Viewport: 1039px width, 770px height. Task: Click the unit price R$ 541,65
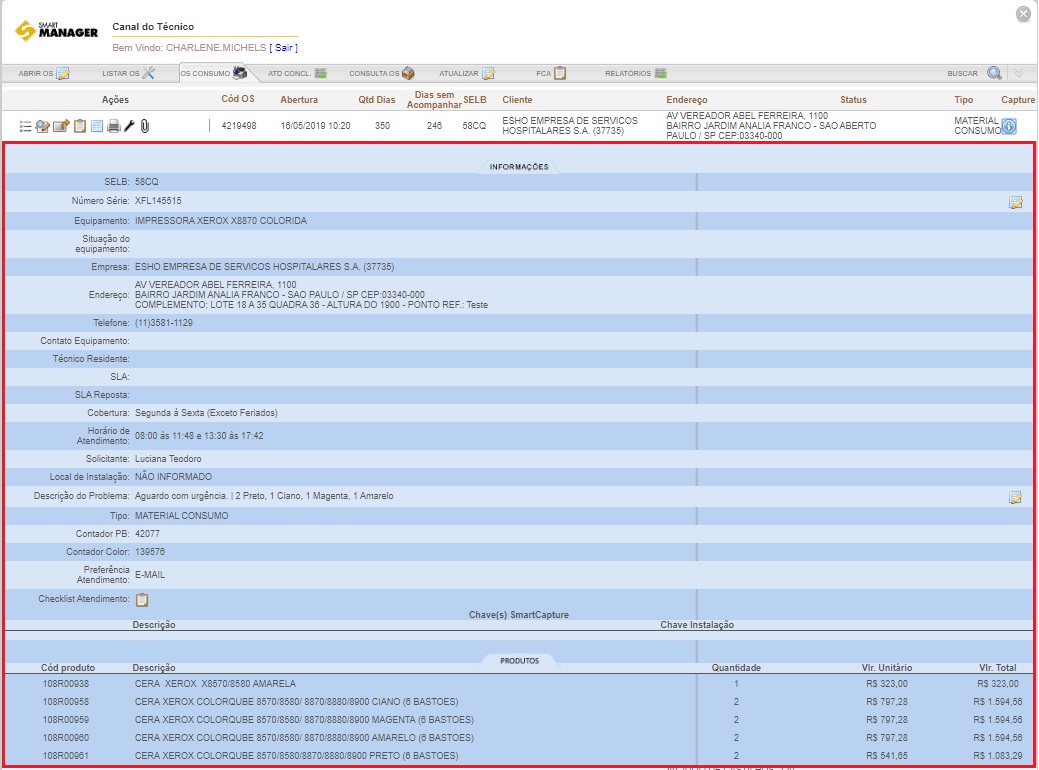887,755
